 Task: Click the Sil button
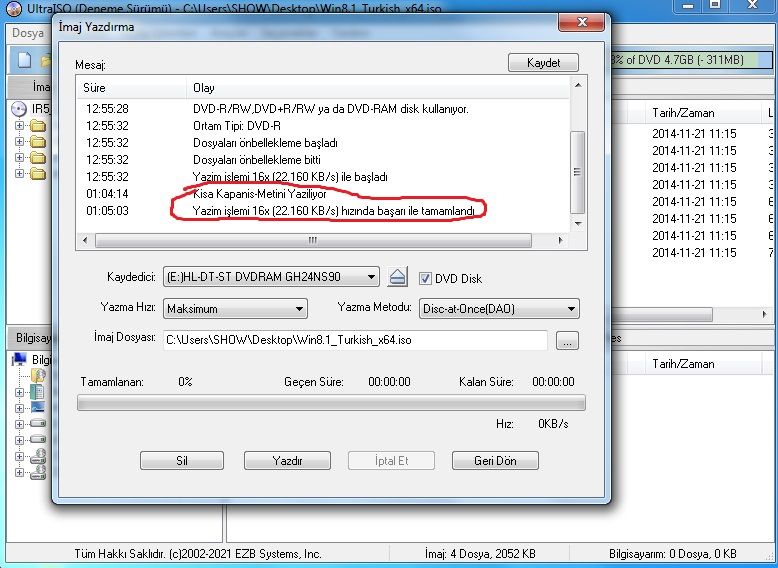click(x=182, y=460)
